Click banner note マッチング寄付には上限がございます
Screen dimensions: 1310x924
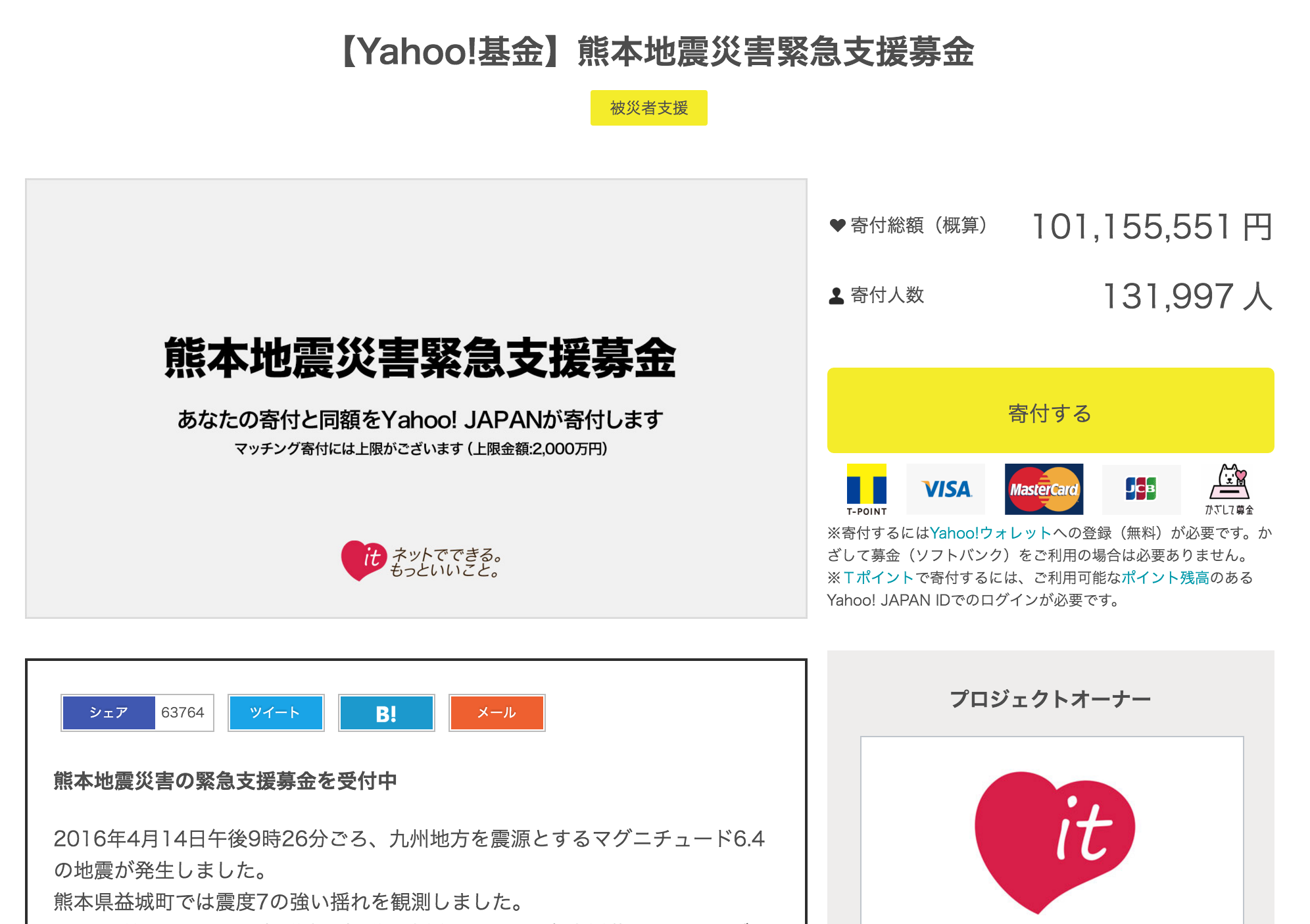pos(420,449)
